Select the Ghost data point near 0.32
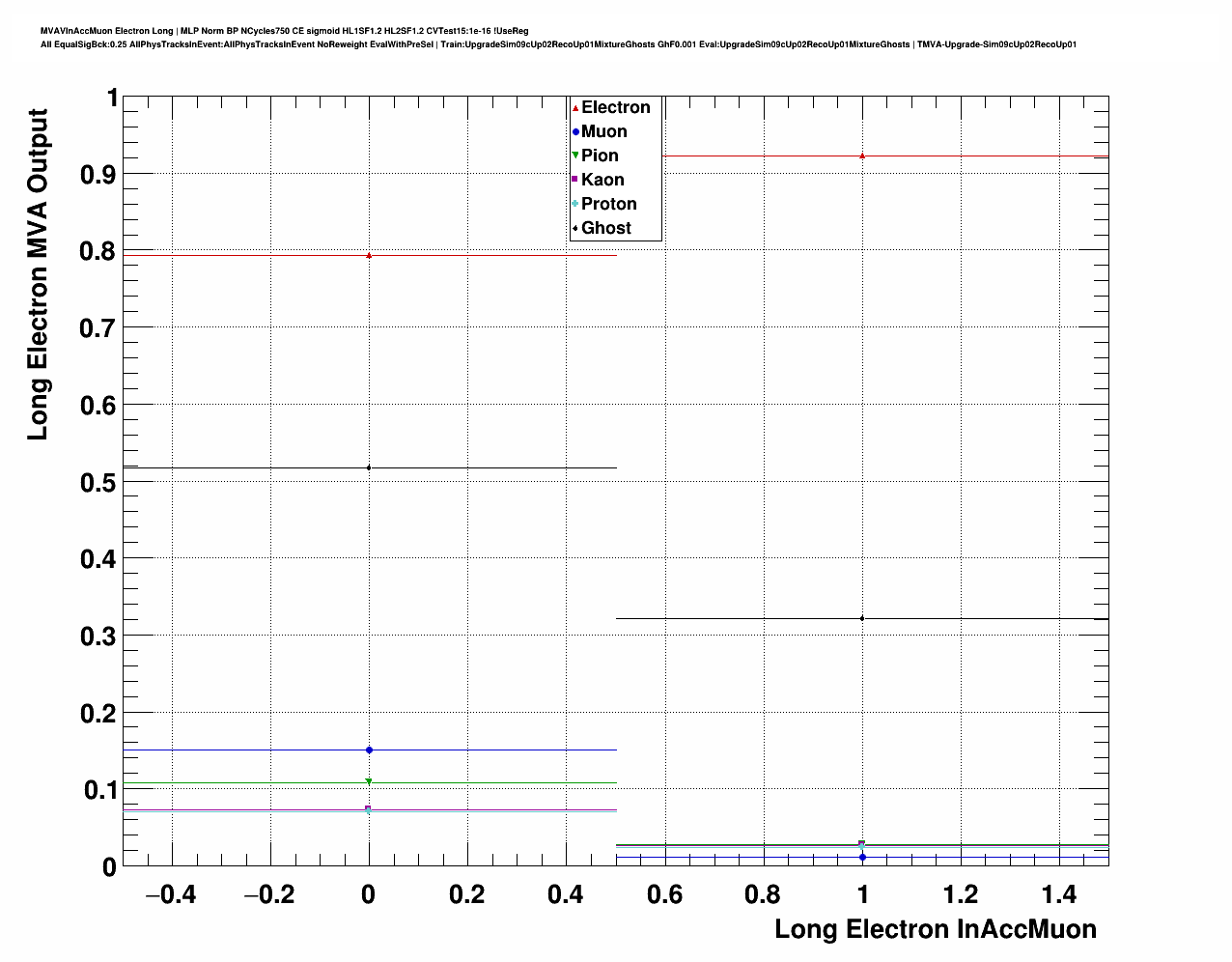This screenshot has width=1232, height=962. pos(862,618)
